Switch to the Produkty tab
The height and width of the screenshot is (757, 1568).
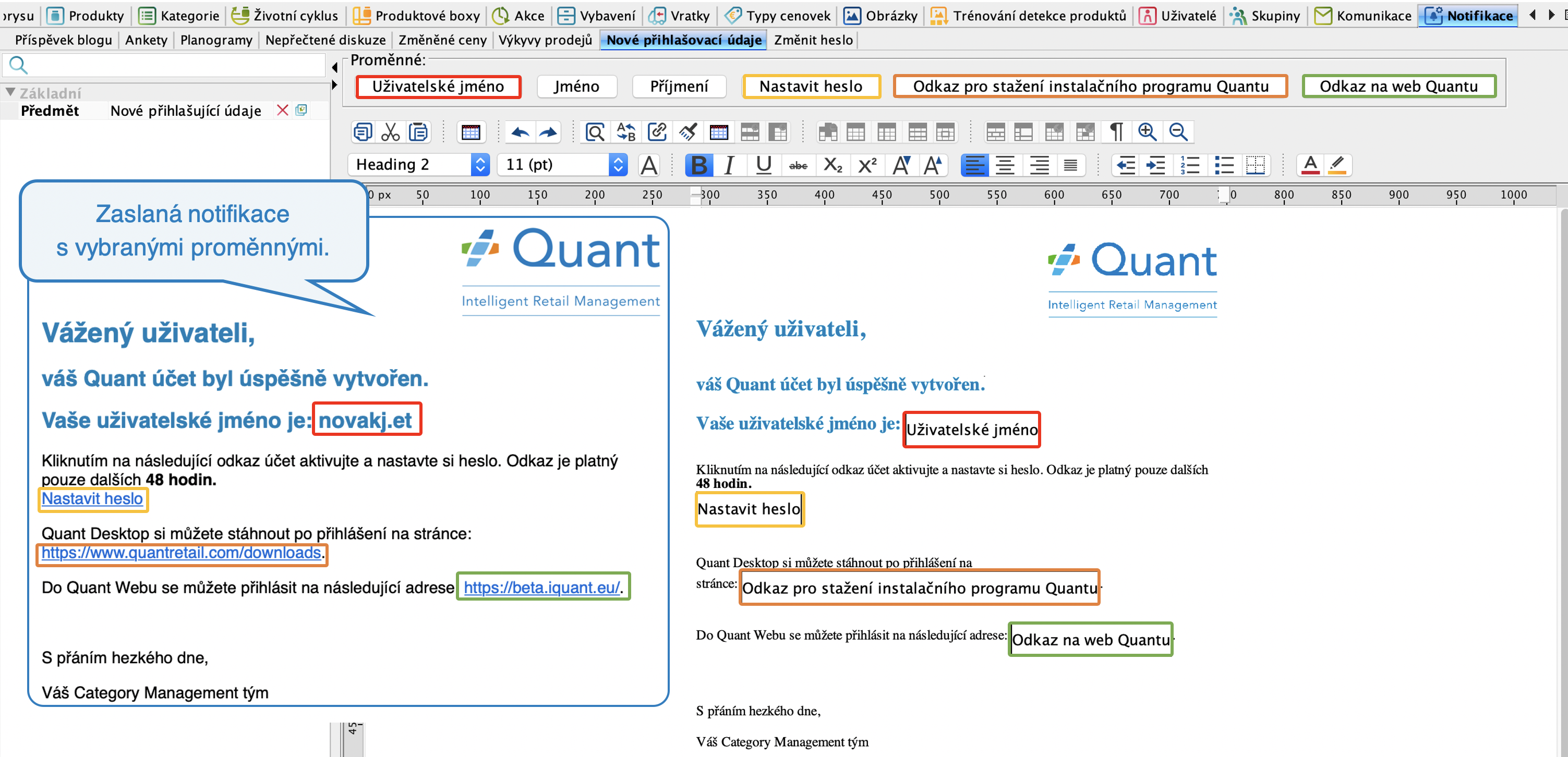85,15
